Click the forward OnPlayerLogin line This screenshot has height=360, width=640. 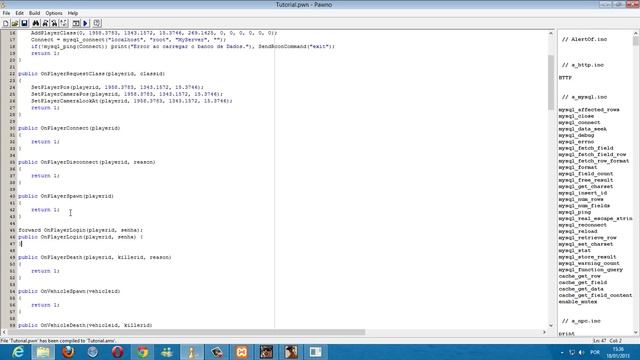click(x=80, y=230)
